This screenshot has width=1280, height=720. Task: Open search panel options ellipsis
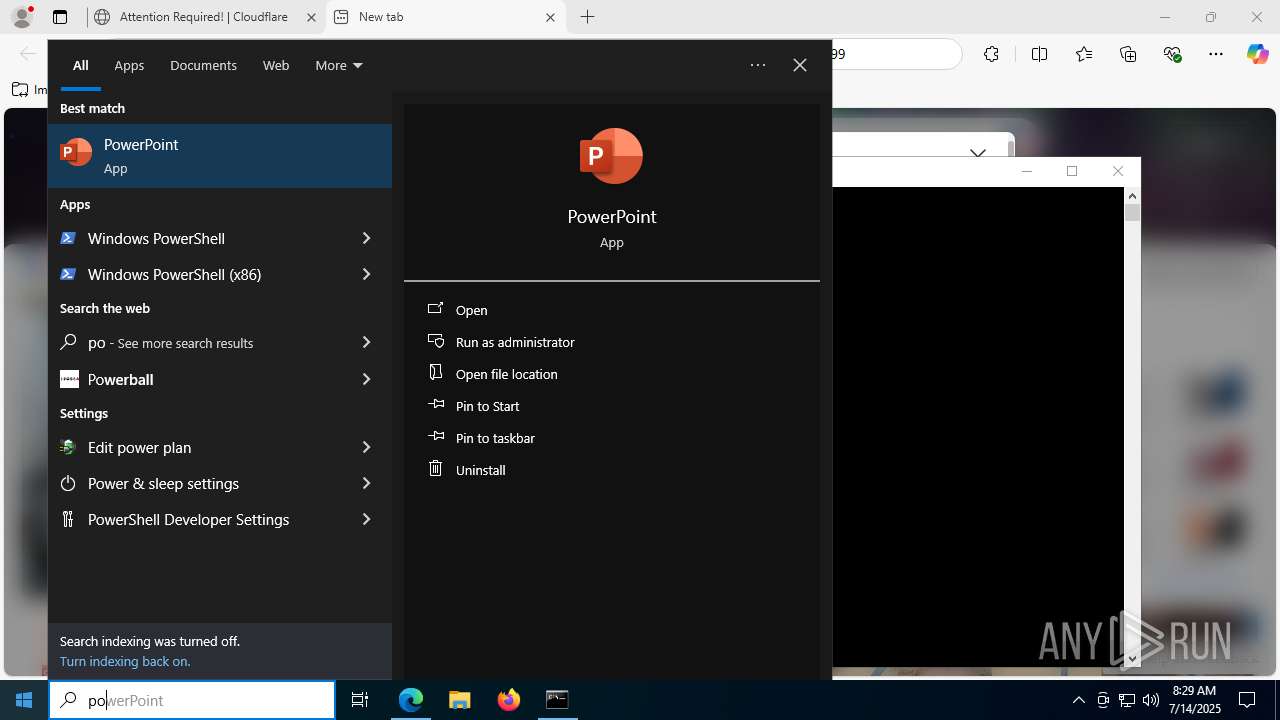pyautogui.click(x=758, y=65)
